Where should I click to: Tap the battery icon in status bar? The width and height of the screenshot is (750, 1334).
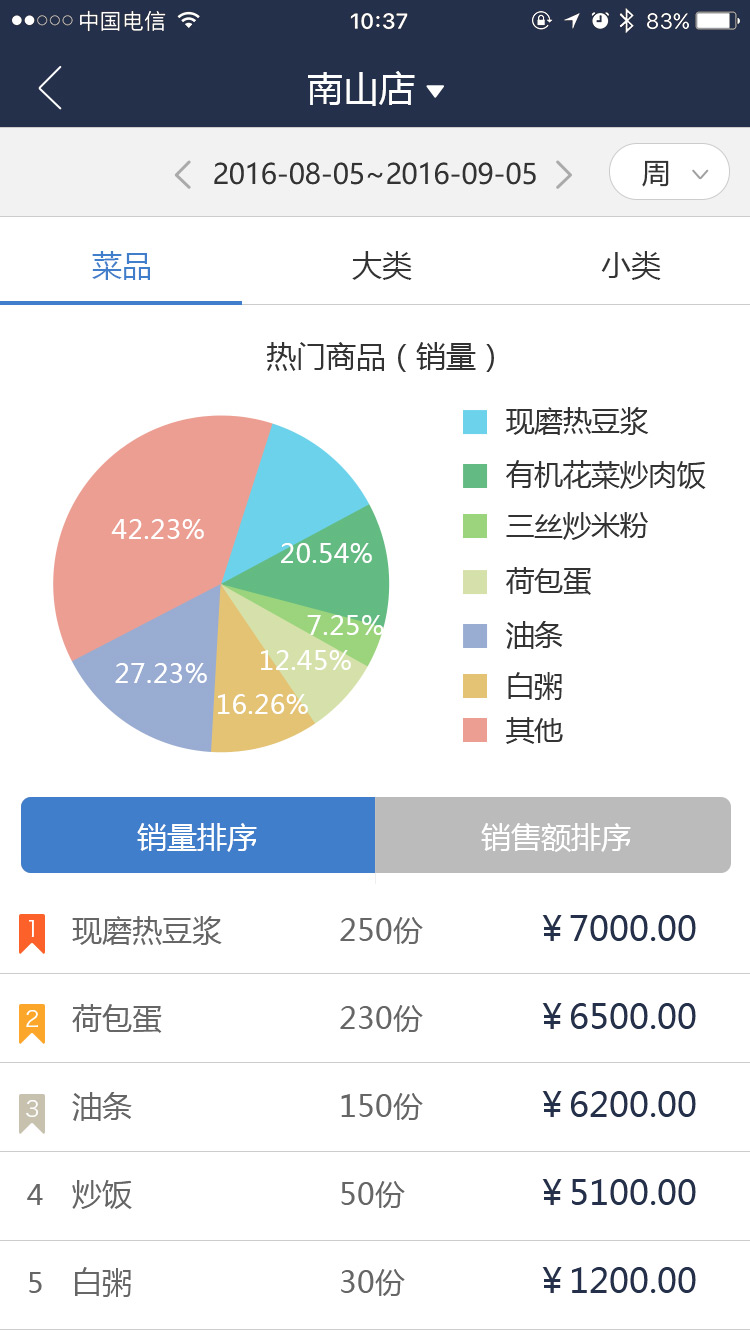717,21
